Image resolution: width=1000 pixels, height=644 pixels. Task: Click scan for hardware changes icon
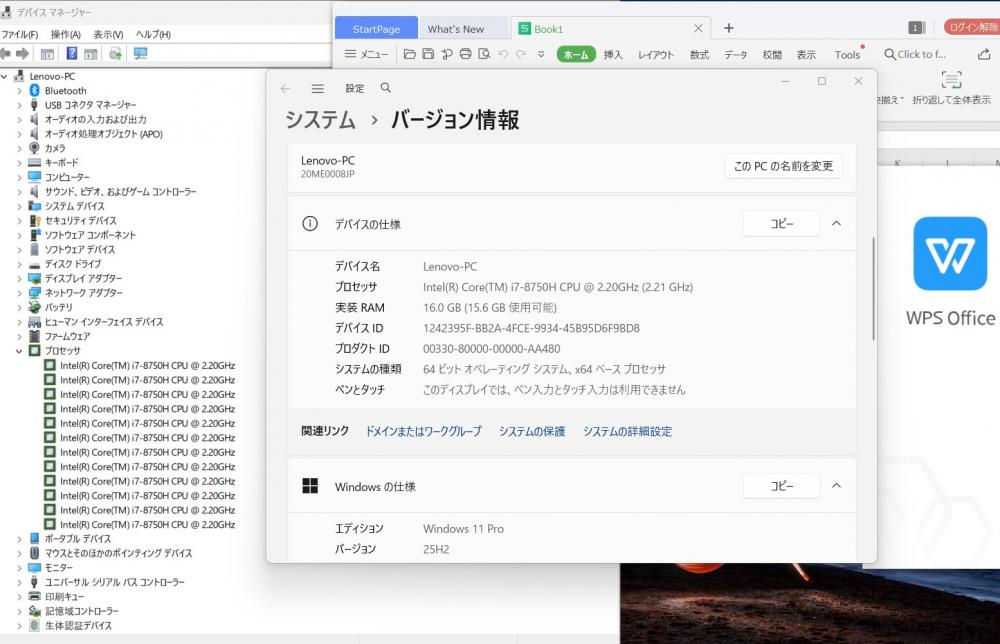(x=140, y=54)
